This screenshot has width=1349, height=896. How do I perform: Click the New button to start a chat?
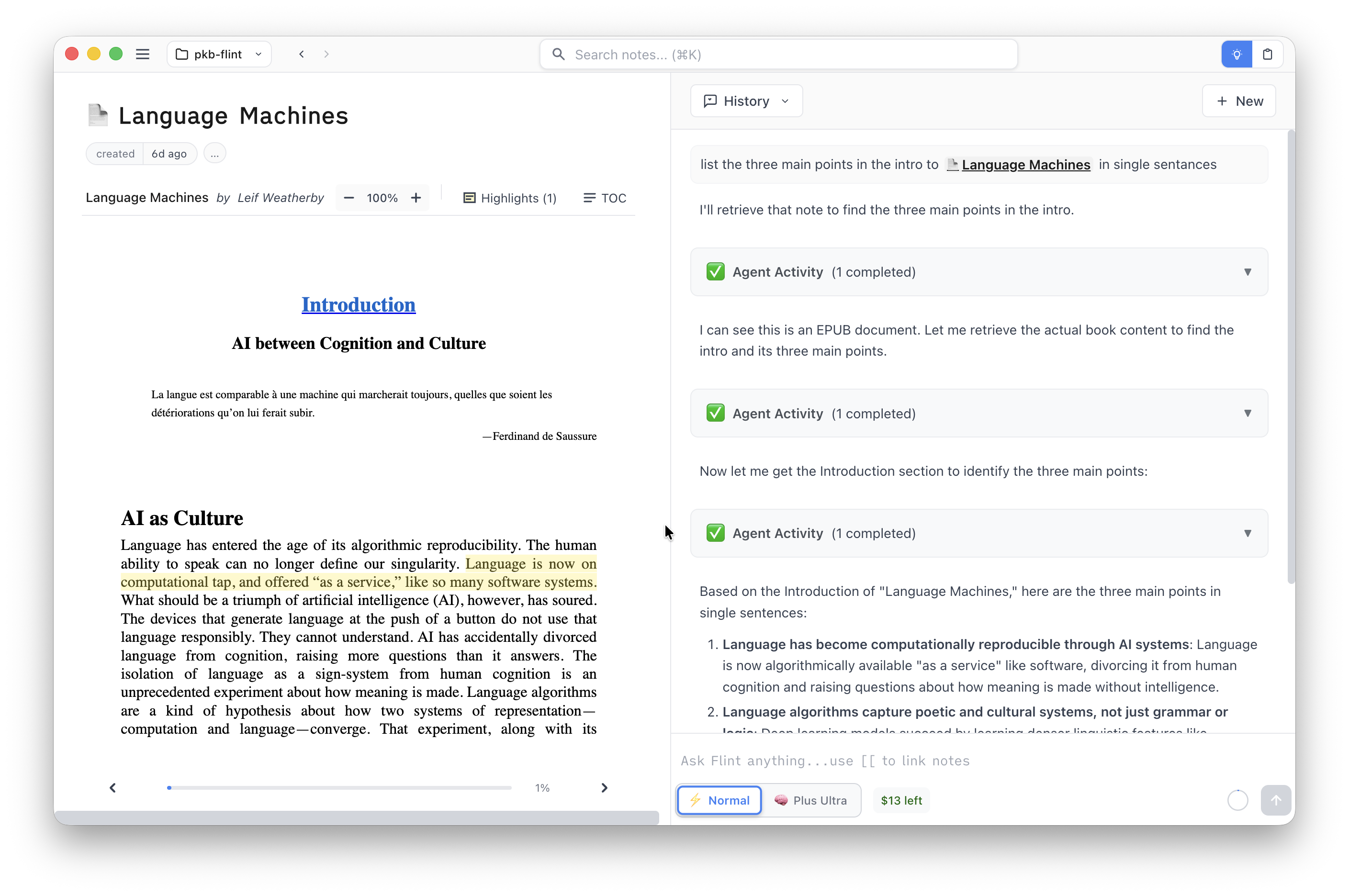click(1239, 101)
